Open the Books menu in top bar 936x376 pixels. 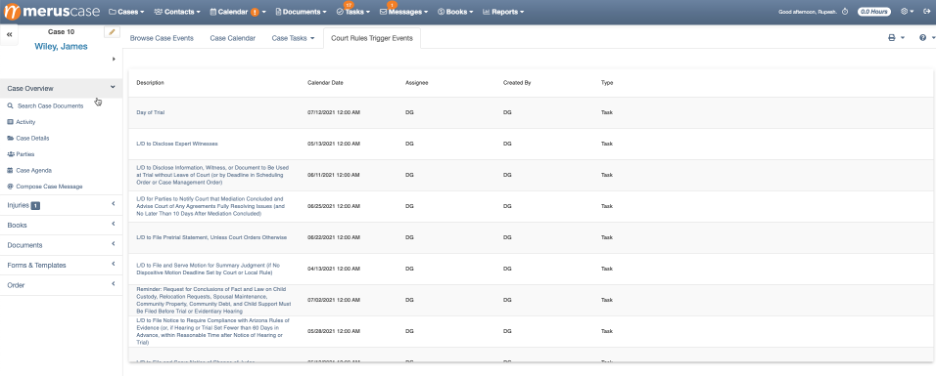coord(455,11)
